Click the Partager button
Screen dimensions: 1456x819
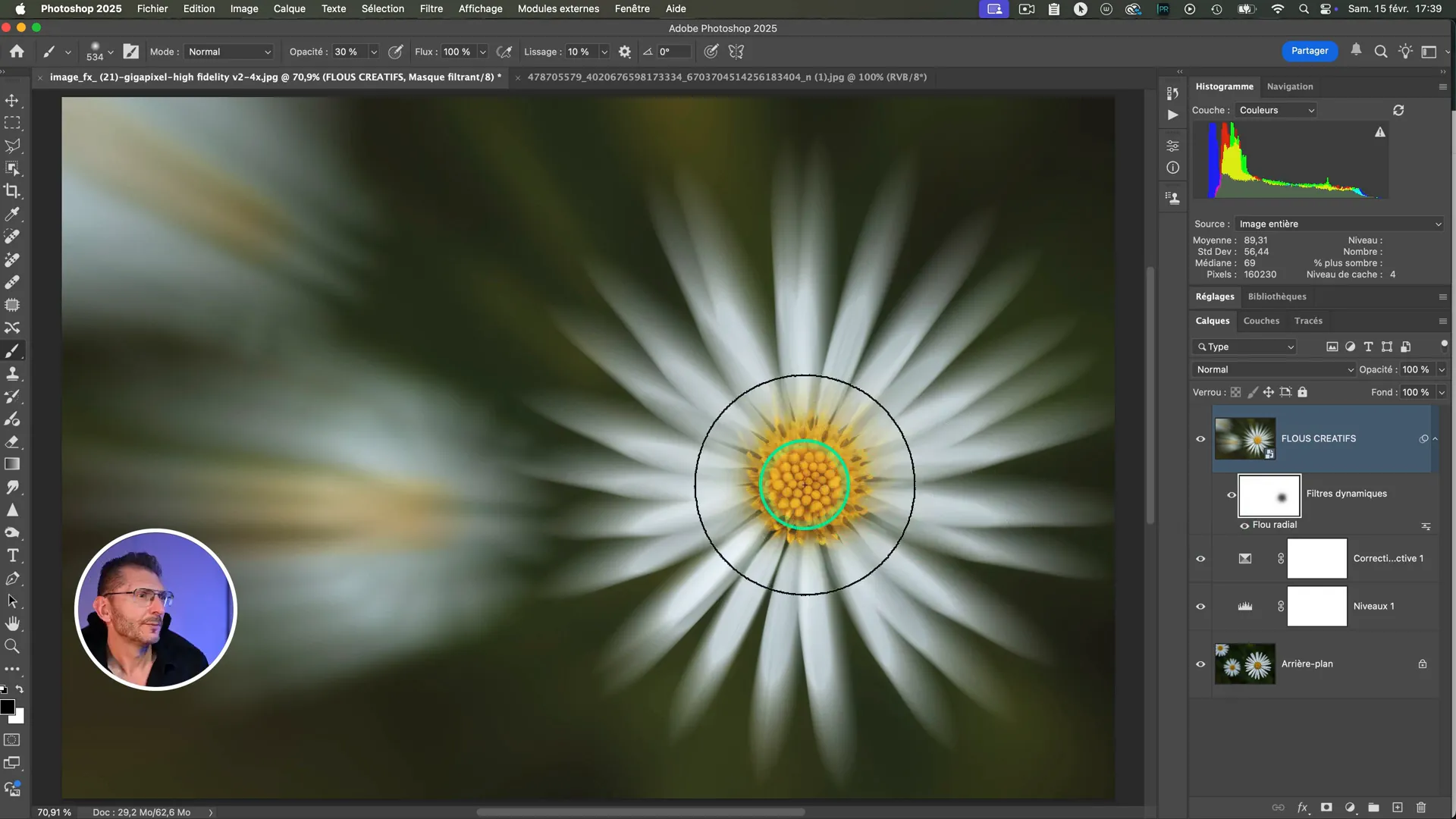click(x=1309, y=51)
